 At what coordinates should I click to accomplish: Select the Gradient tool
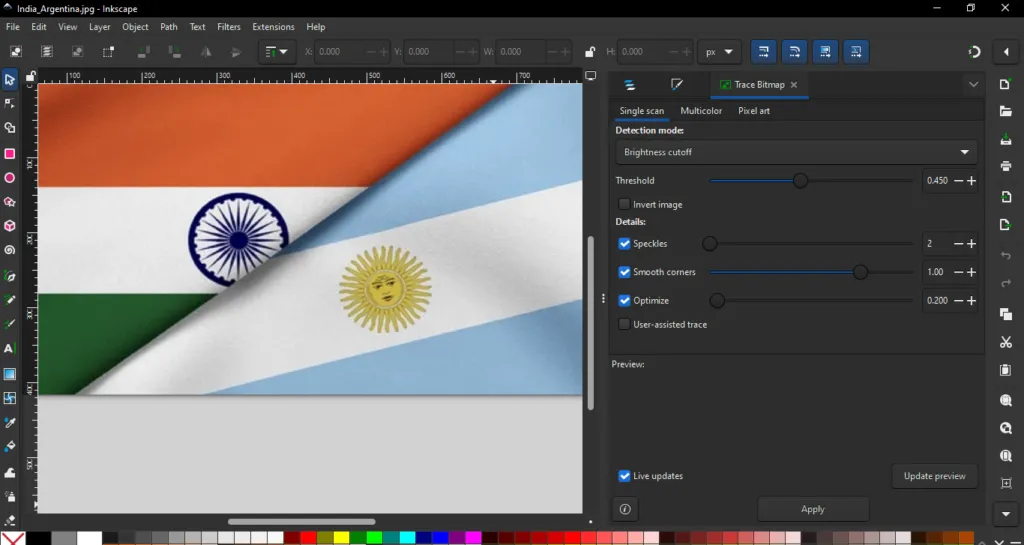pyautogui.click(x=9, y=374)
